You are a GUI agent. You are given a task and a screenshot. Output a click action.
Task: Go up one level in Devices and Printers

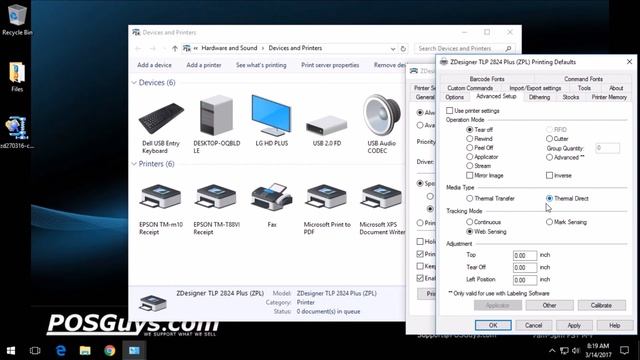coord(175,49)
